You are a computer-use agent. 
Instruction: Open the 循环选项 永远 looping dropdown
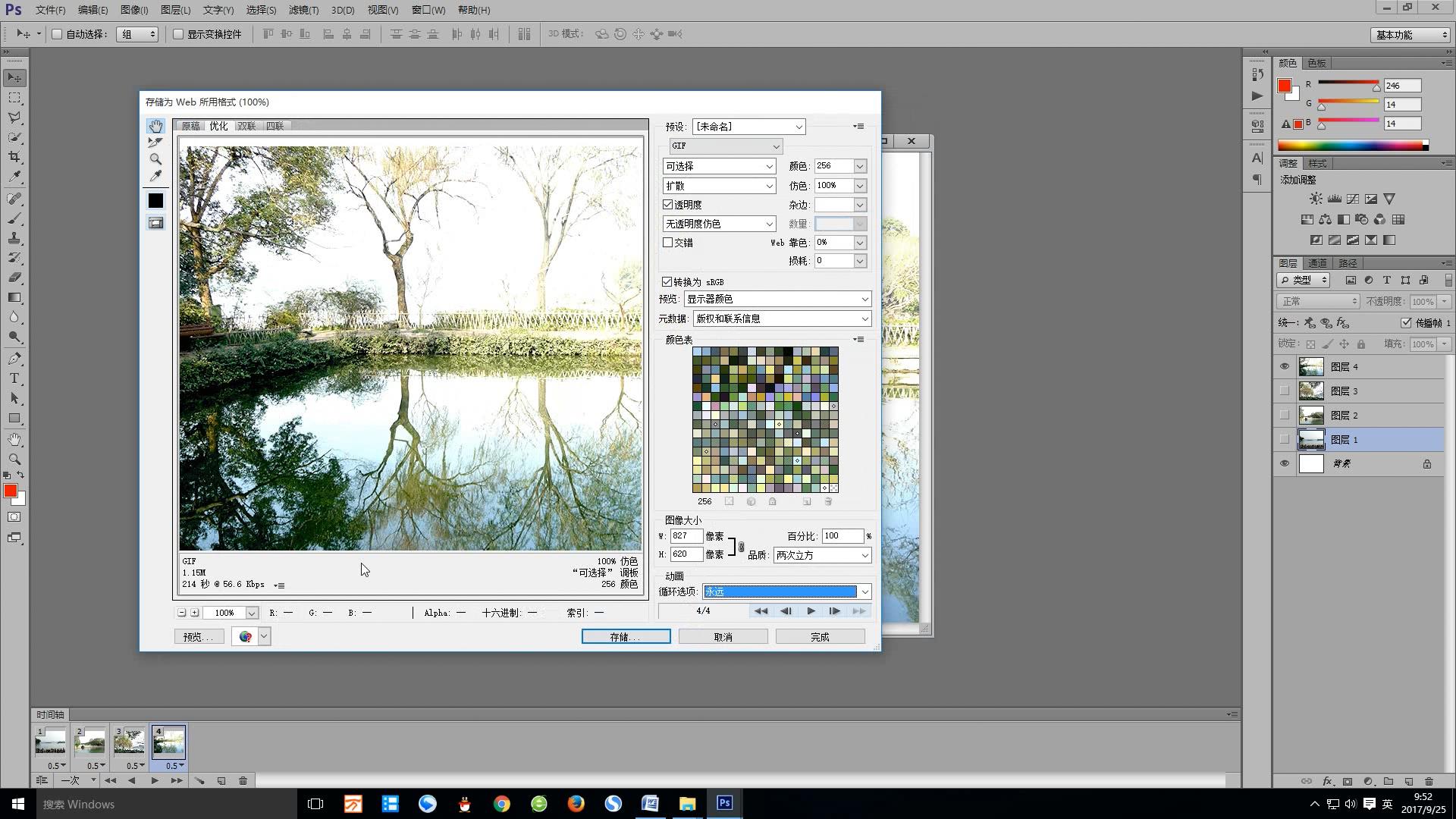pos(786,591)
